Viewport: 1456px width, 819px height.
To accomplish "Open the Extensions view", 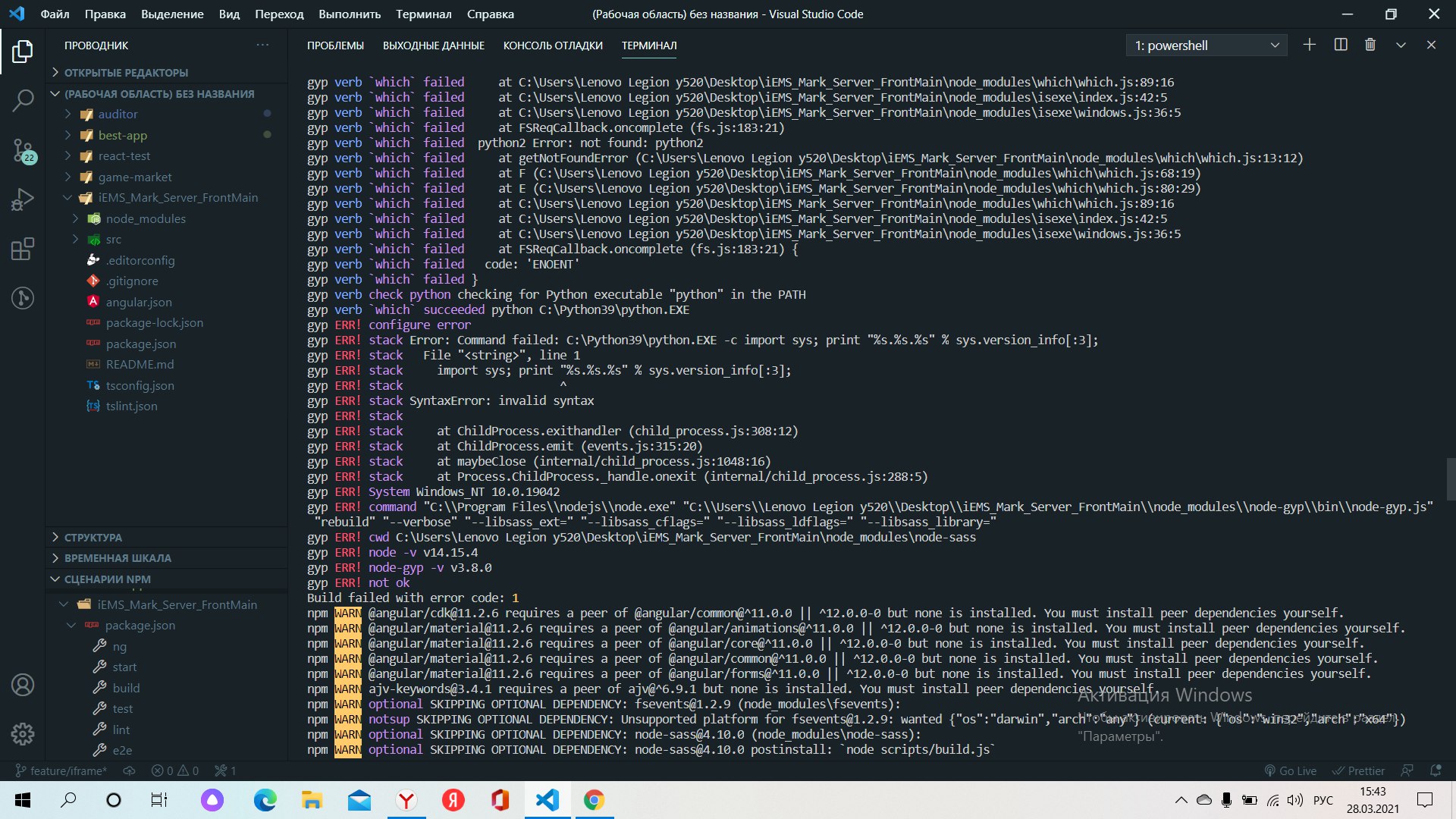I will coord(23,249).
